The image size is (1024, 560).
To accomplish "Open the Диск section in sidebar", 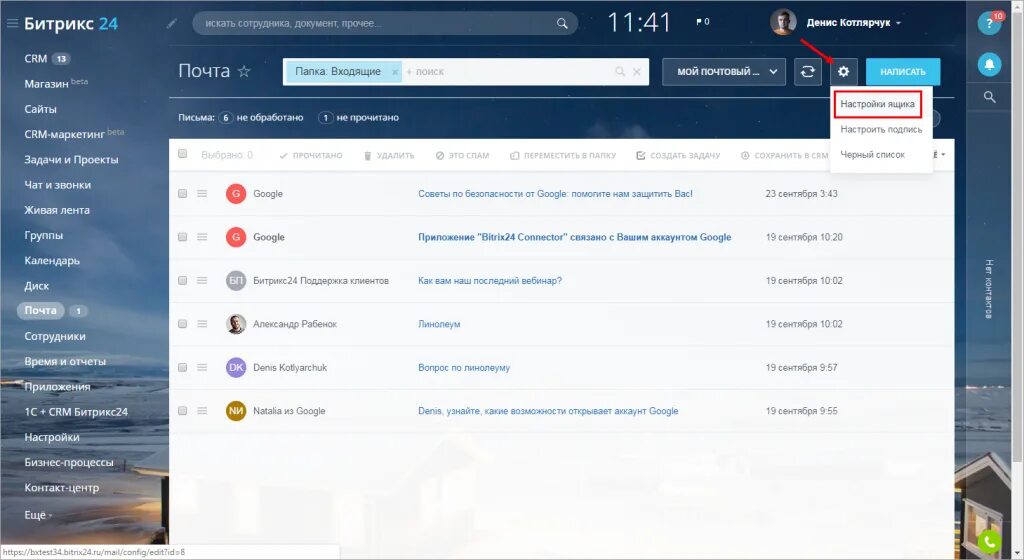I will pos(37,286).
